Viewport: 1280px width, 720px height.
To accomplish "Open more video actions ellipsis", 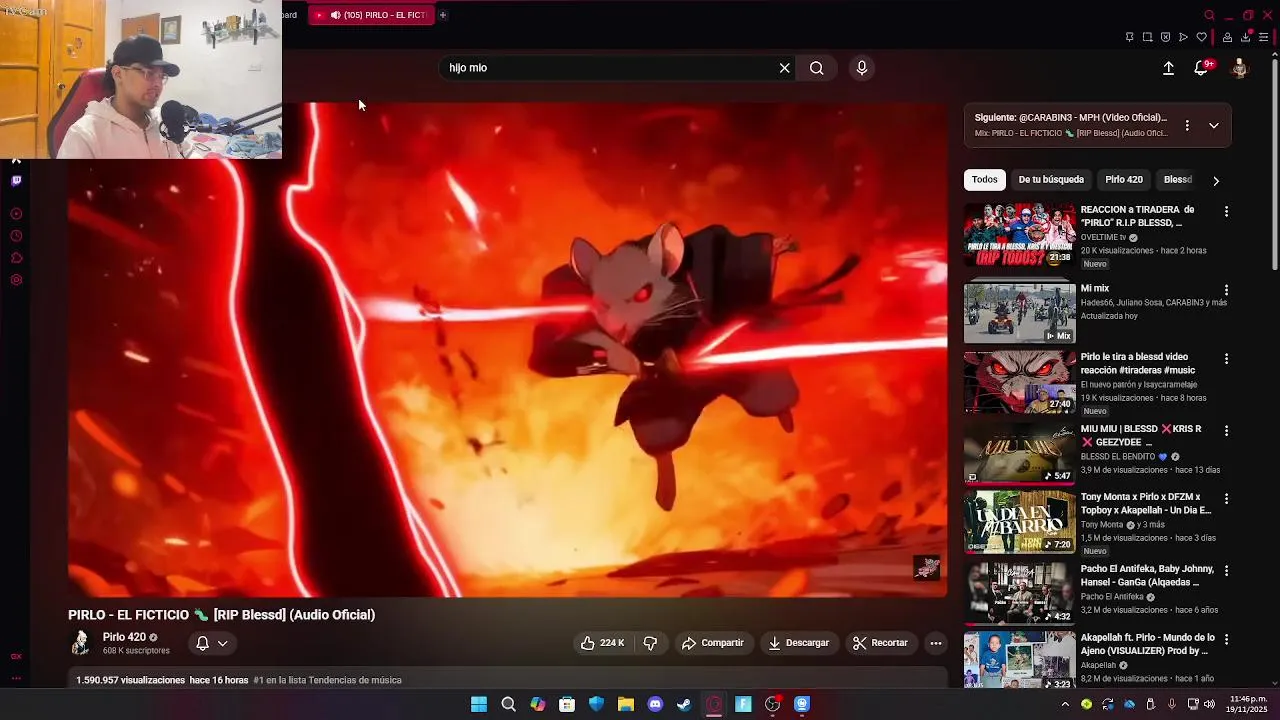I will click(x=936, y=643).
